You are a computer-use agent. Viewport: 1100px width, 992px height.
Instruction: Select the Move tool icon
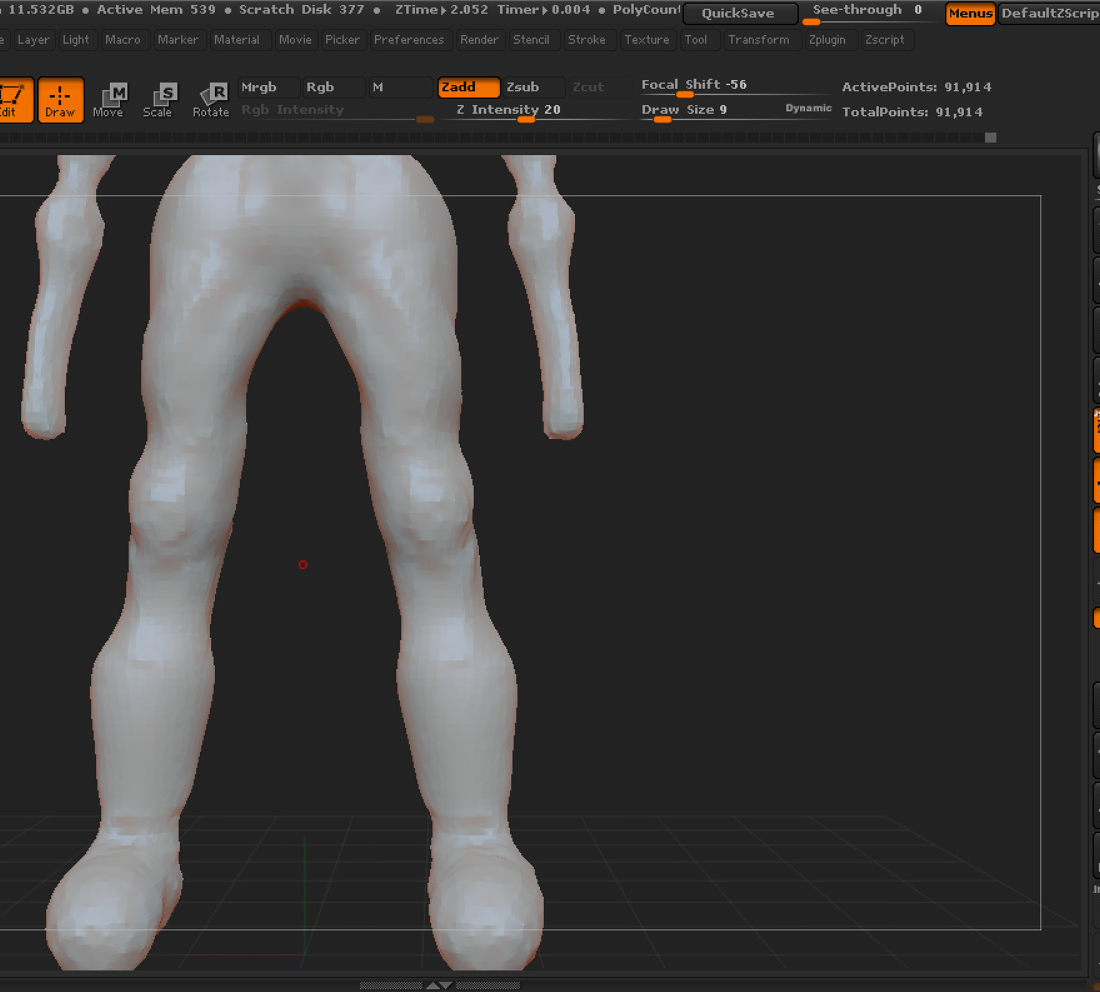click(x=108, y=100)
